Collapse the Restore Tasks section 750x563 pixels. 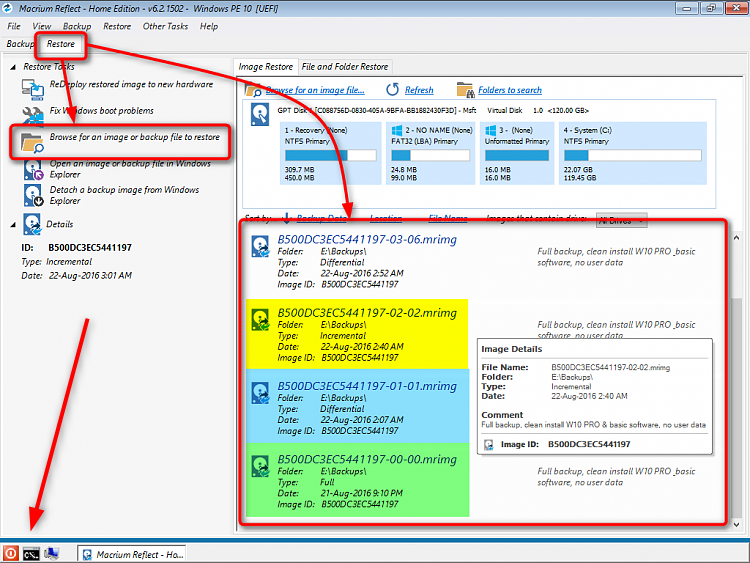[13, 67]
